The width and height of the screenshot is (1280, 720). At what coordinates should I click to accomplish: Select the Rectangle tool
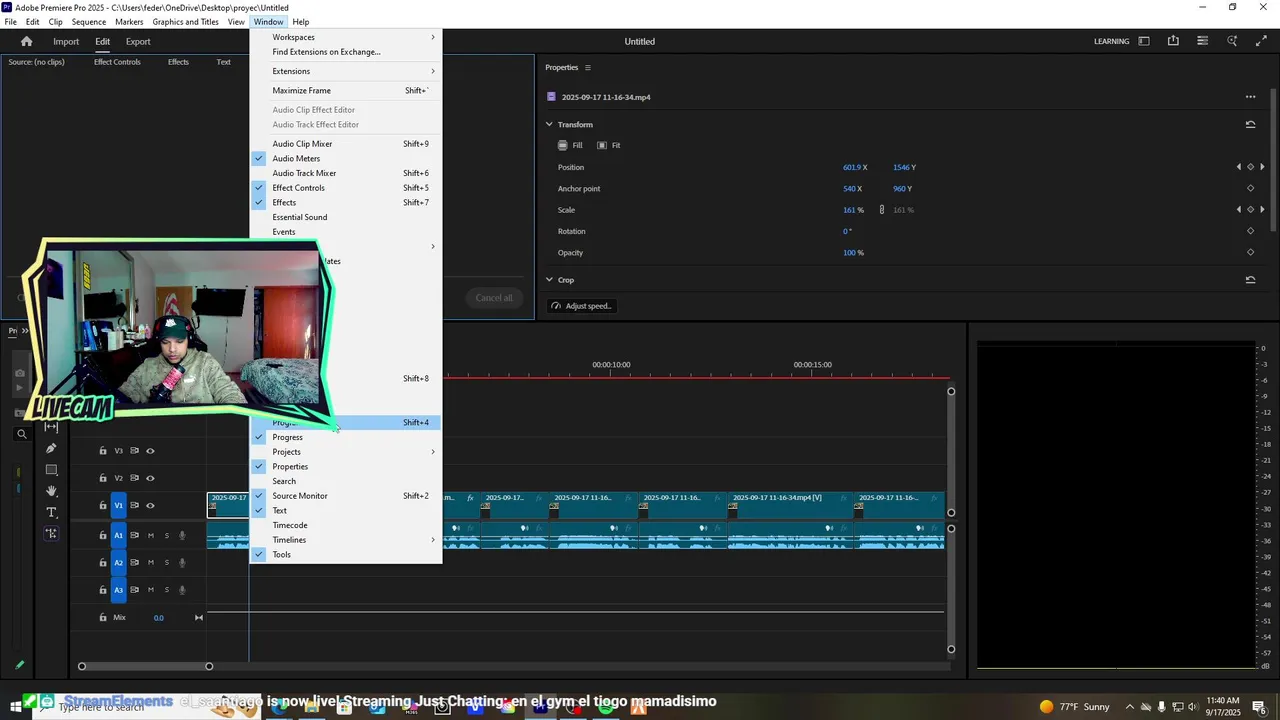click(51, 470)
